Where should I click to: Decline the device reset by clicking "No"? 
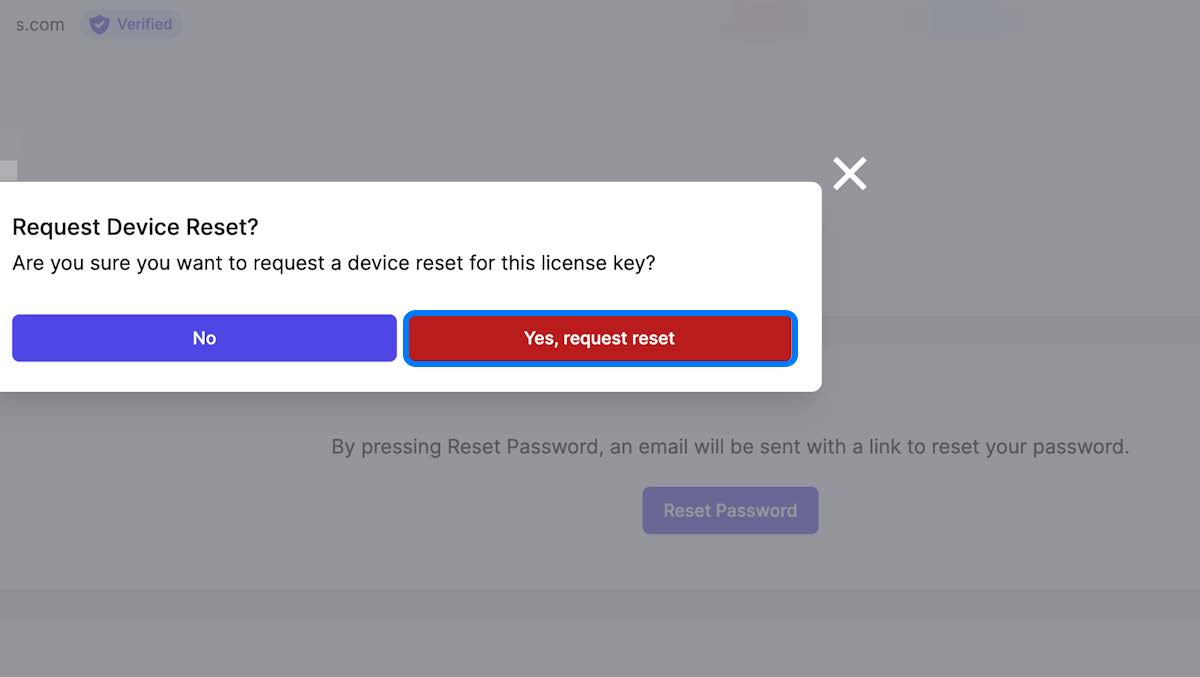click(x=204, y=338)
